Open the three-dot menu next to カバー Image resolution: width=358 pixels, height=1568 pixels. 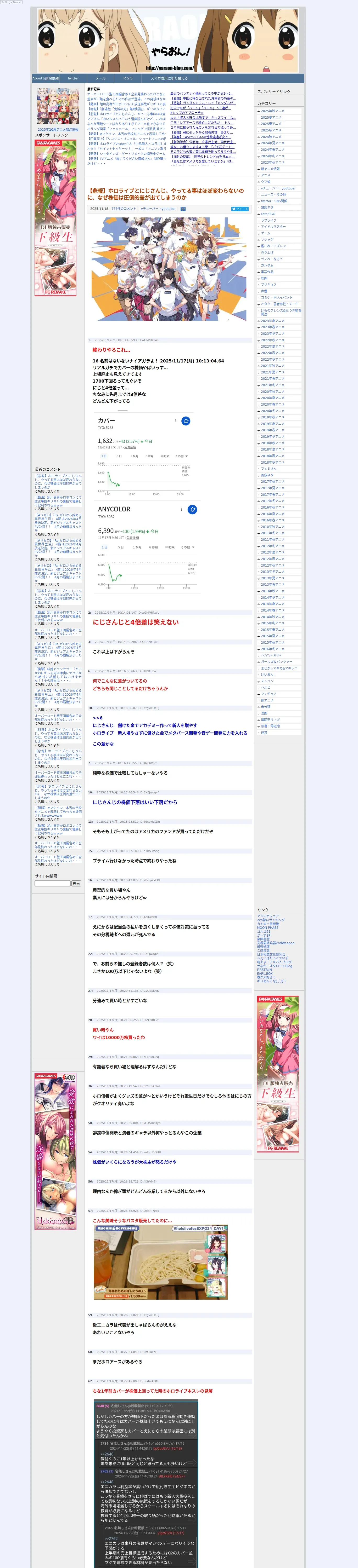(x=176, y=420)
